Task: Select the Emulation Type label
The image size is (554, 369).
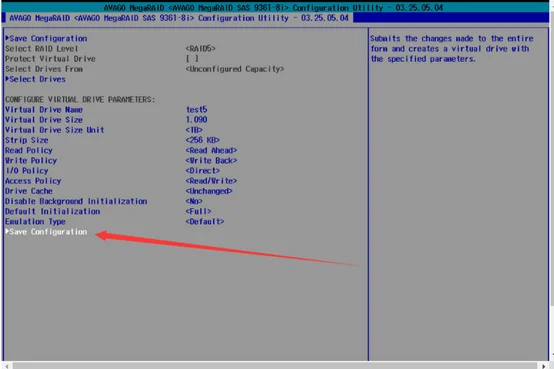Action: pos(35,222)
